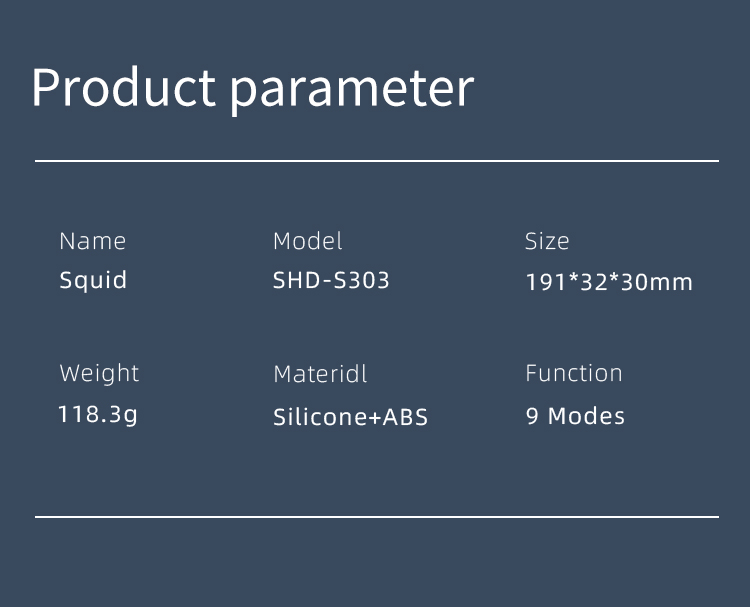
Task: Select the Squid name value
Action: pos(93,281)
